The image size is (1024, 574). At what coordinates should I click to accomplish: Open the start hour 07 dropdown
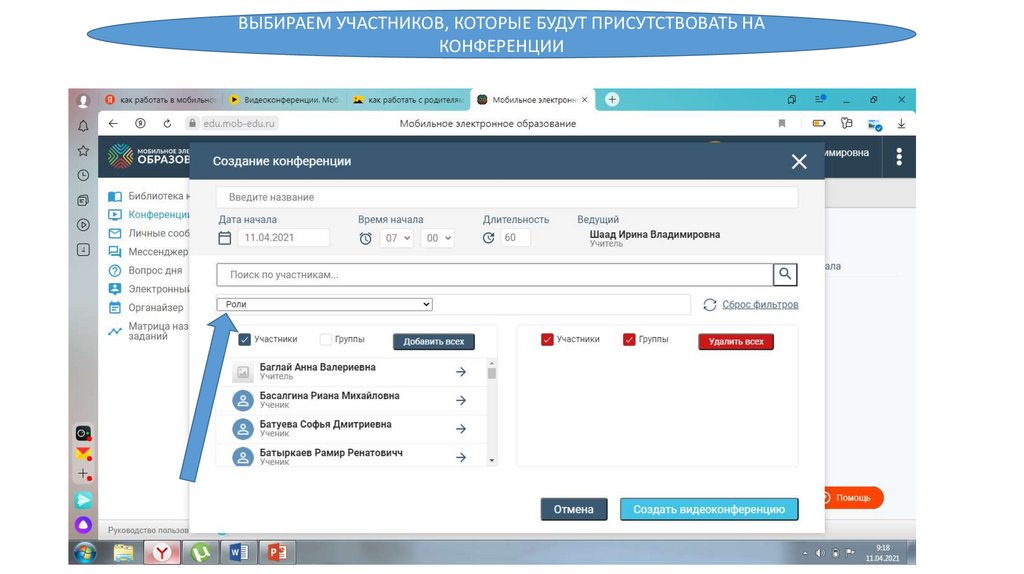pos(395,238)
